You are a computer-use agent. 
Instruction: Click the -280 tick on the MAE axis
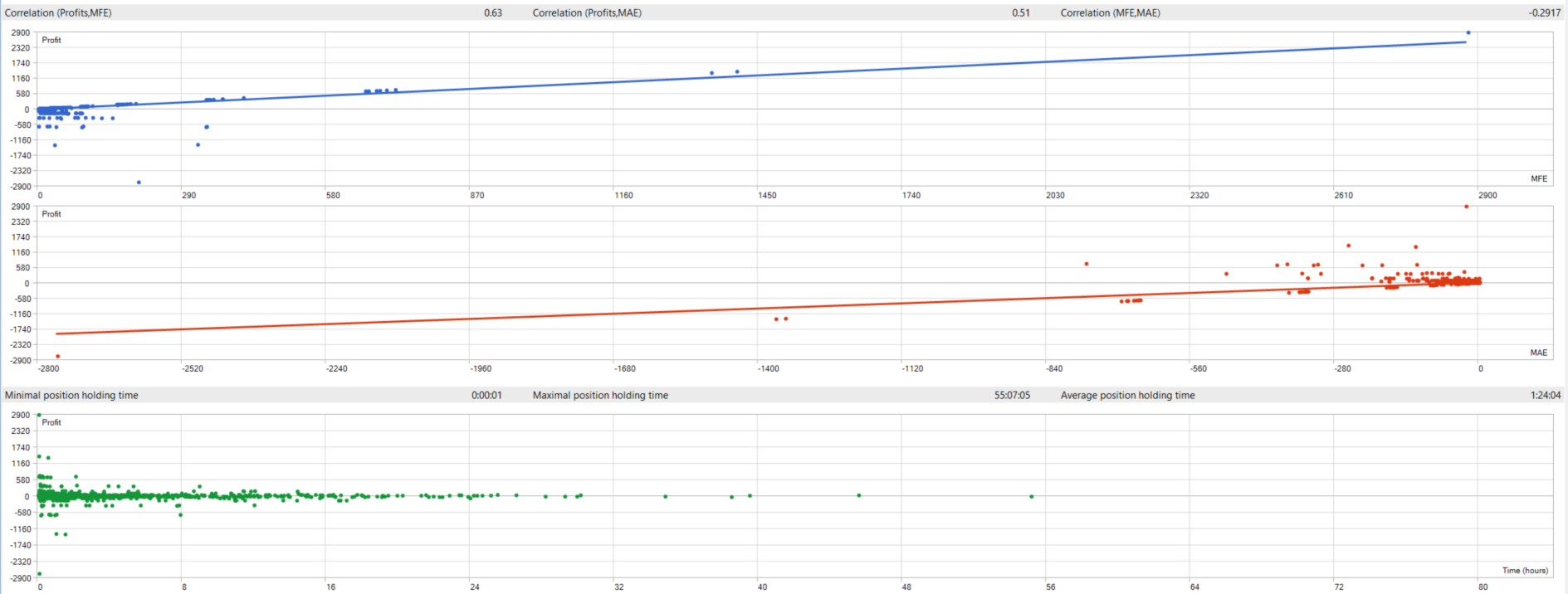[x=1341, y=368]
